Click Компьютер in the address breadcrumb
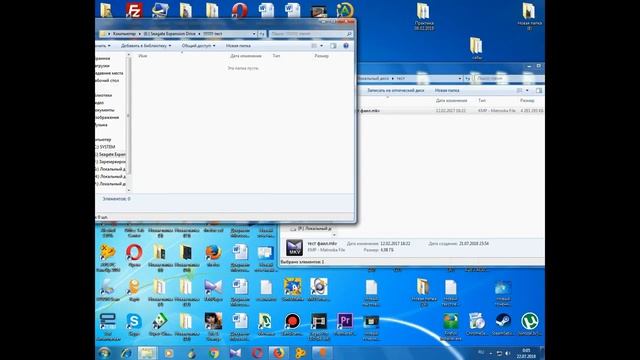Screen dimensions: 640x360 [x=124, y=34]
